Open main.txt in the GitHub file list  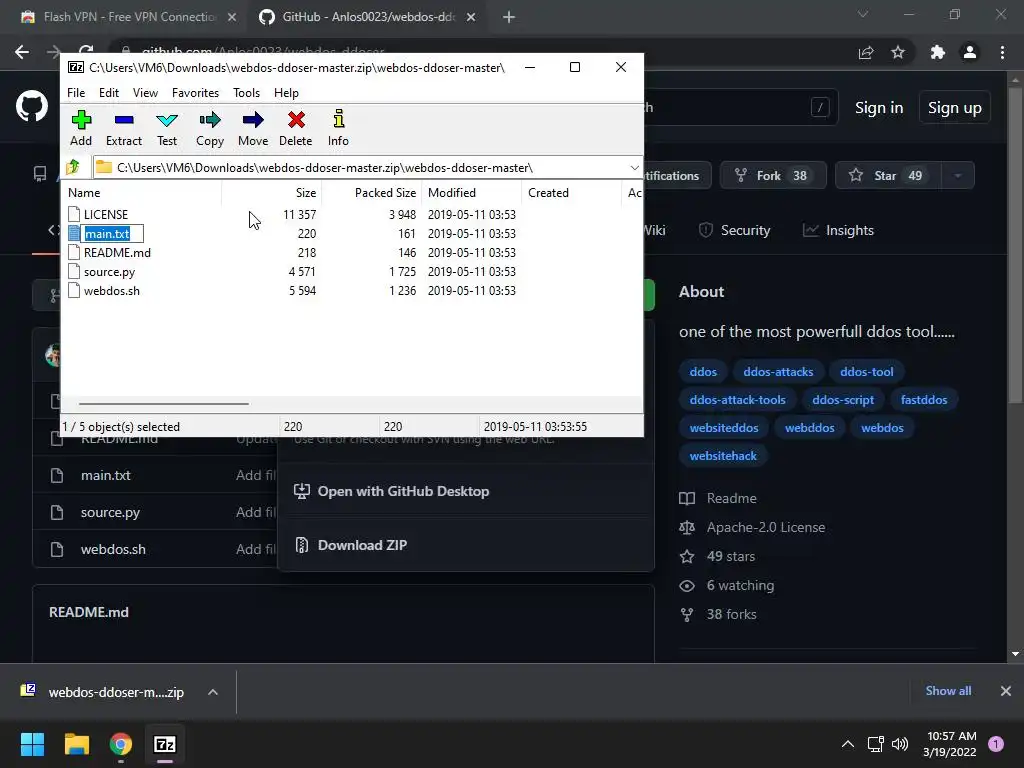tap(106, 475)
